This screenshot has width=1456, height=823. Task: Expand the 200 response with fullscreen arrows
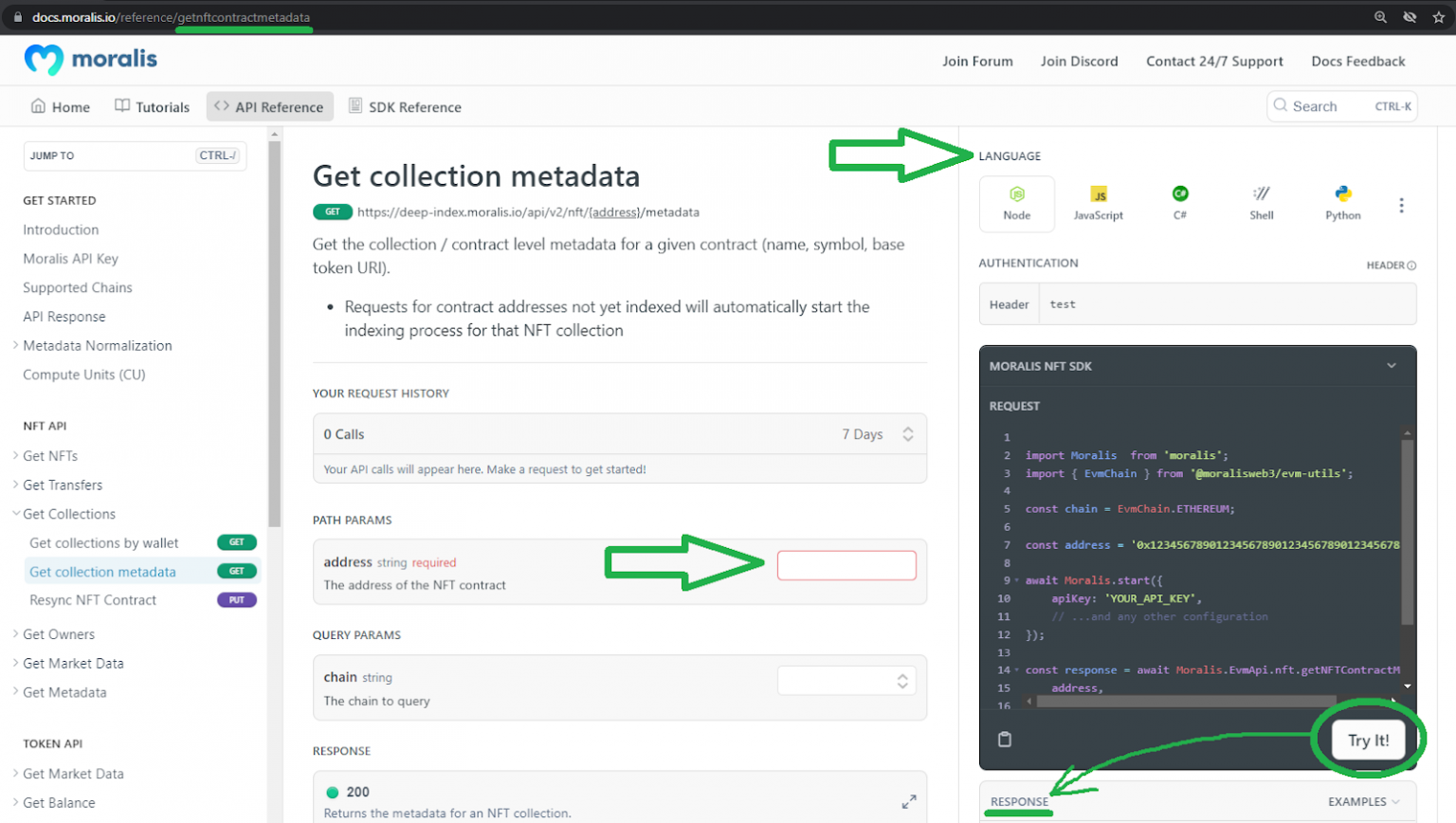[x=909, y=801]
